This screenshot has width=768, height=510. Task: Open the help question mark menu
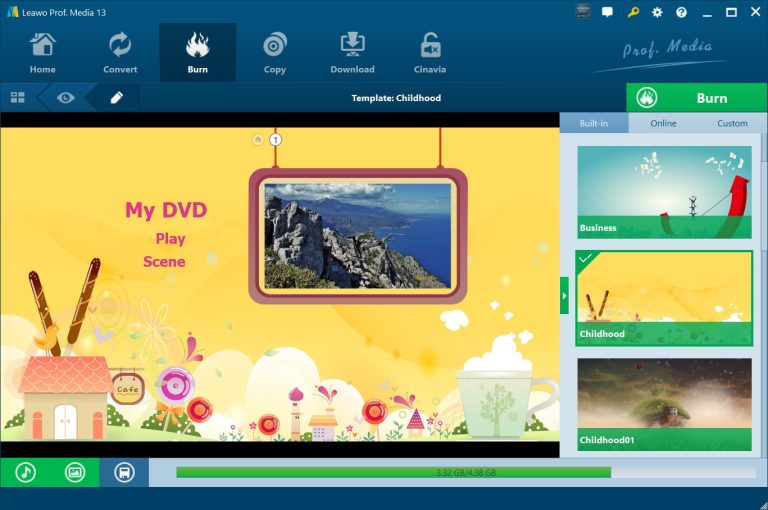click(681, 13)
